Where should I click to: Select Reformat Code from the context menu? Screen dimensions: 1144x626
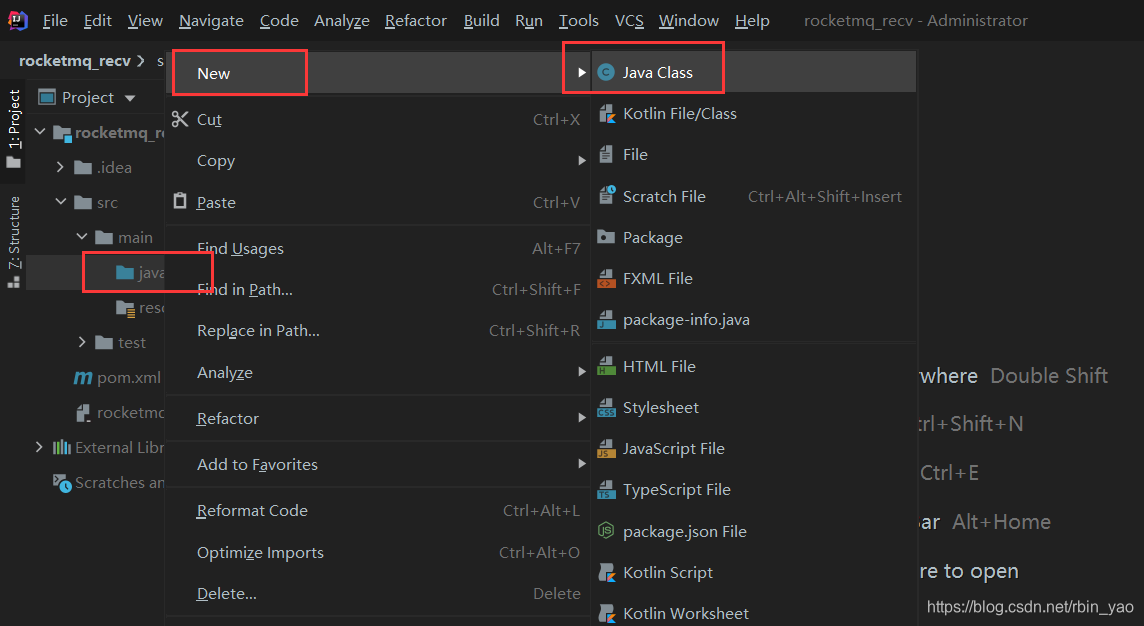252,510
